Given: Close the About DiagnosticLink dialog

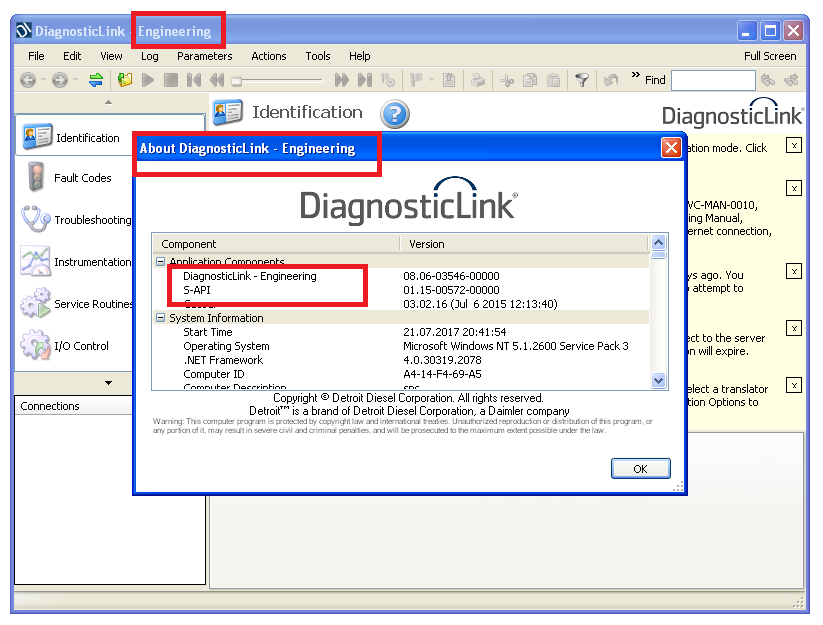Looking at the screenshot, I should [671, 148].
